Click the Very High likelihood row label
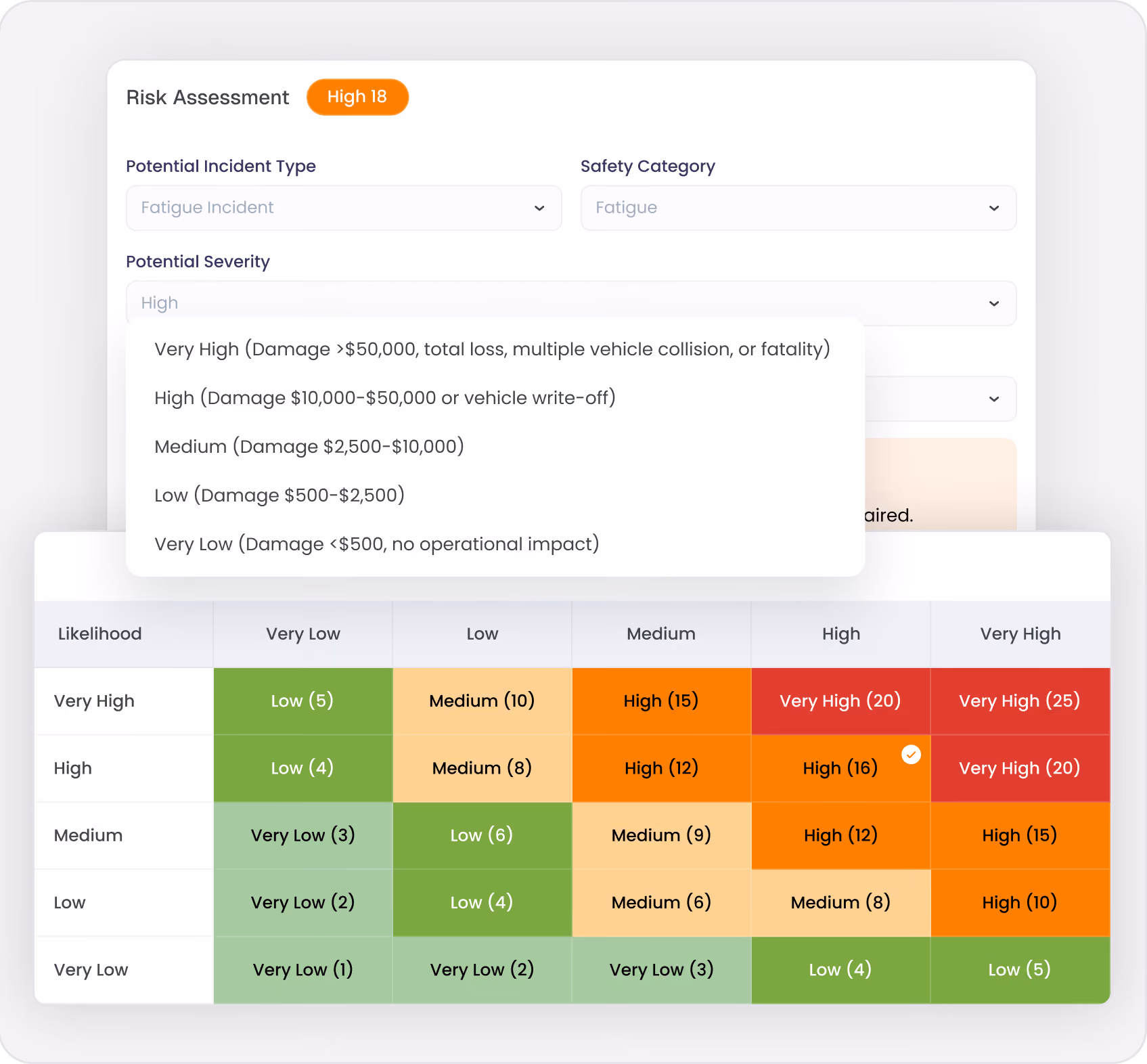The width and height of the screenshot is (1147, 1064). point(94,701)
